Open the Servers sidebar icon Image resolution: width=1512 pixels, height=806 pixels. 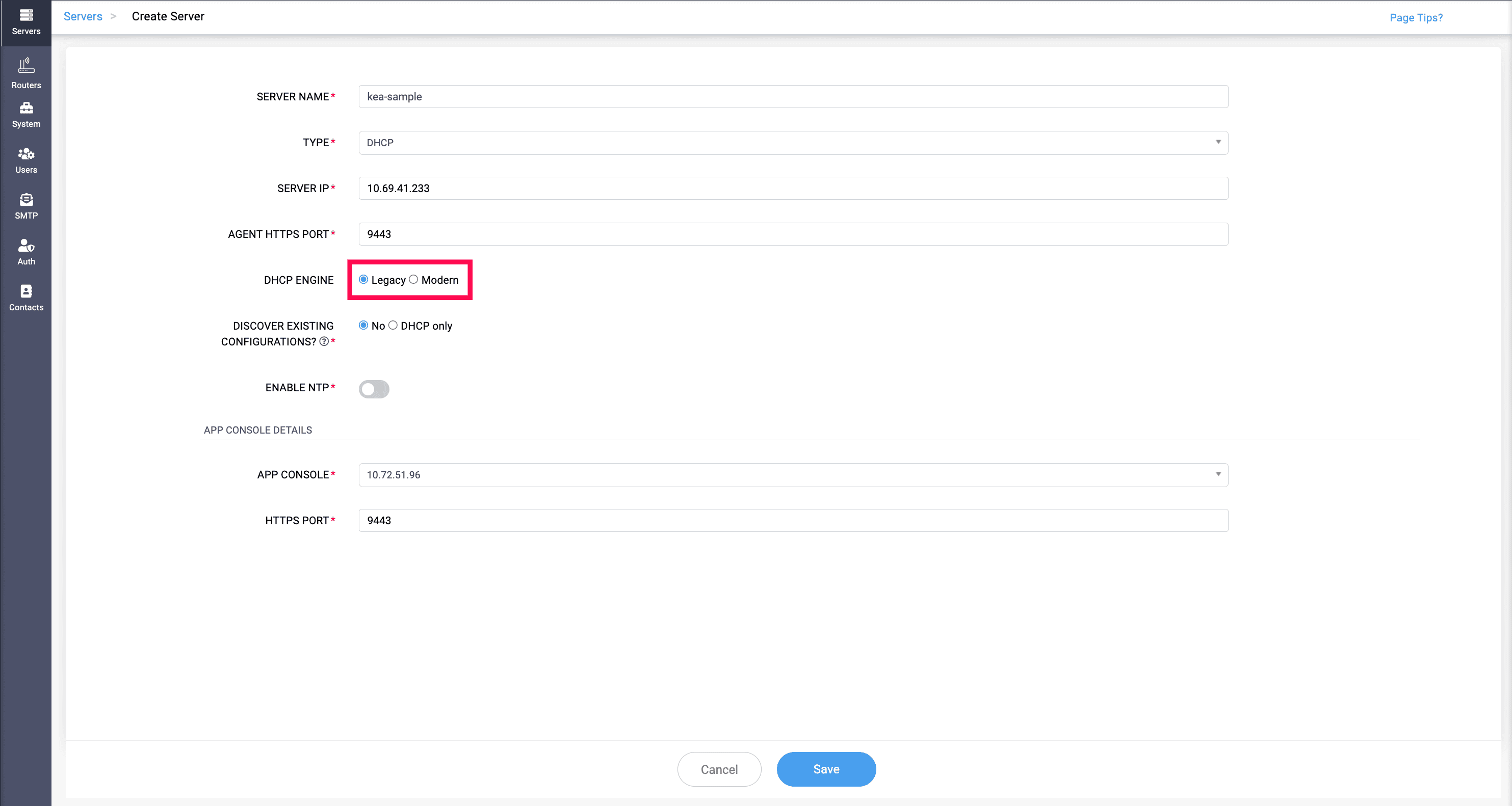(x=26, y=22)
